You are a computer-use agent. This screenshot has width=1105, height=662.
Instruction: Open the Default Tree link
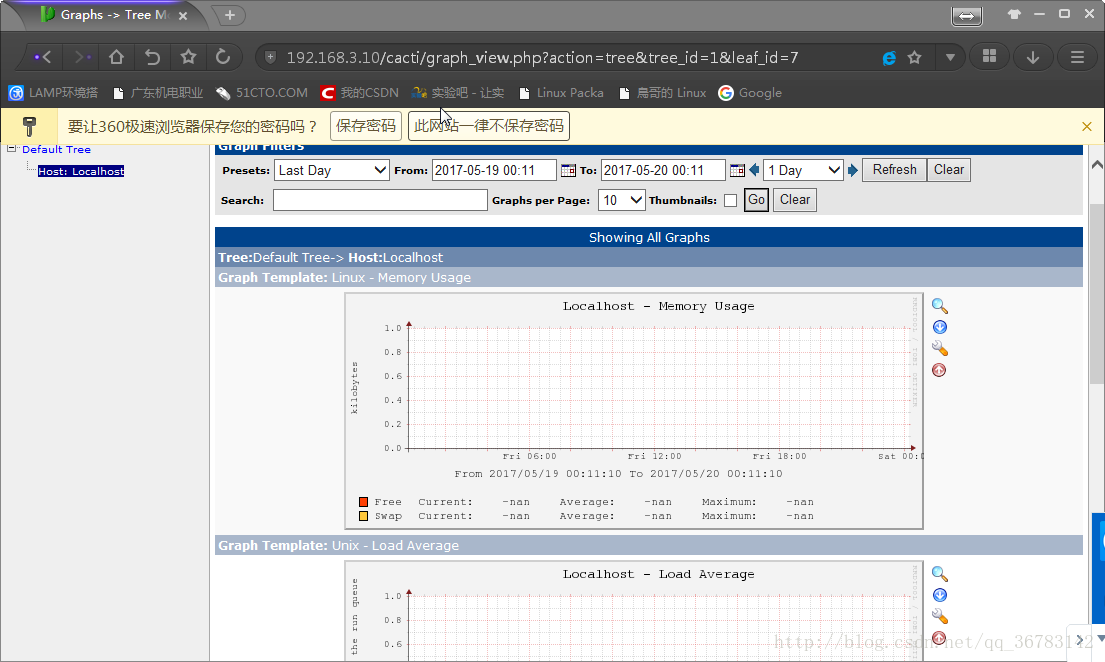point(56,149)
